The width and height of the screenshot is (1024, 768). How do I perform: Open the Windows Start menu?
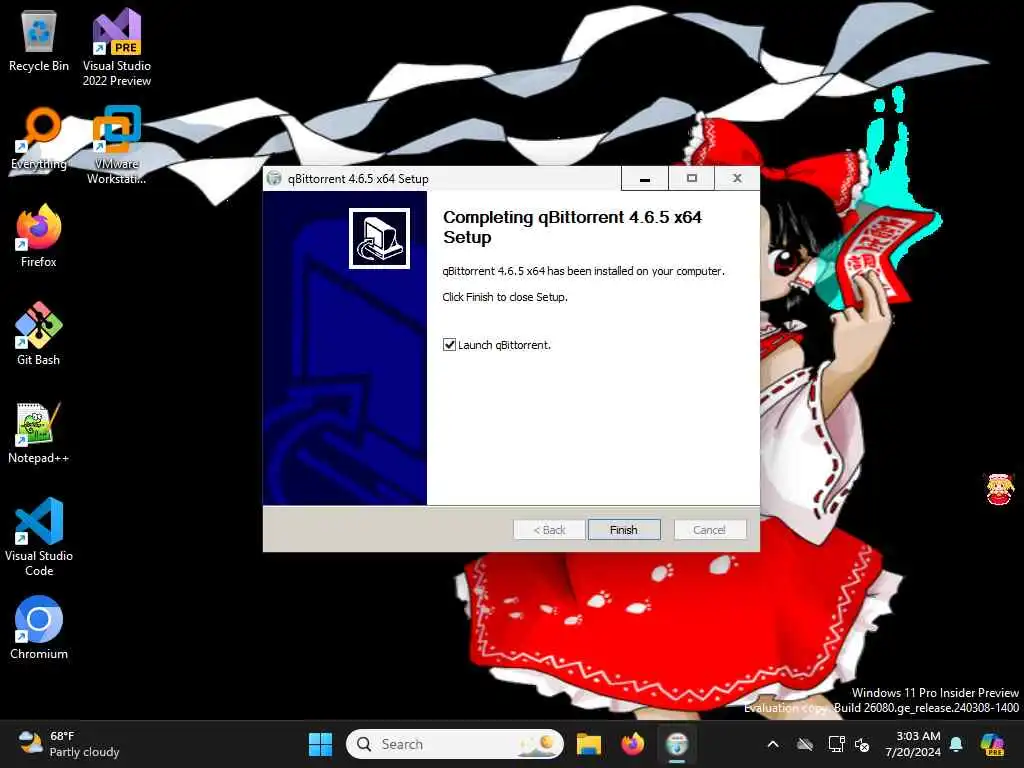320,744
